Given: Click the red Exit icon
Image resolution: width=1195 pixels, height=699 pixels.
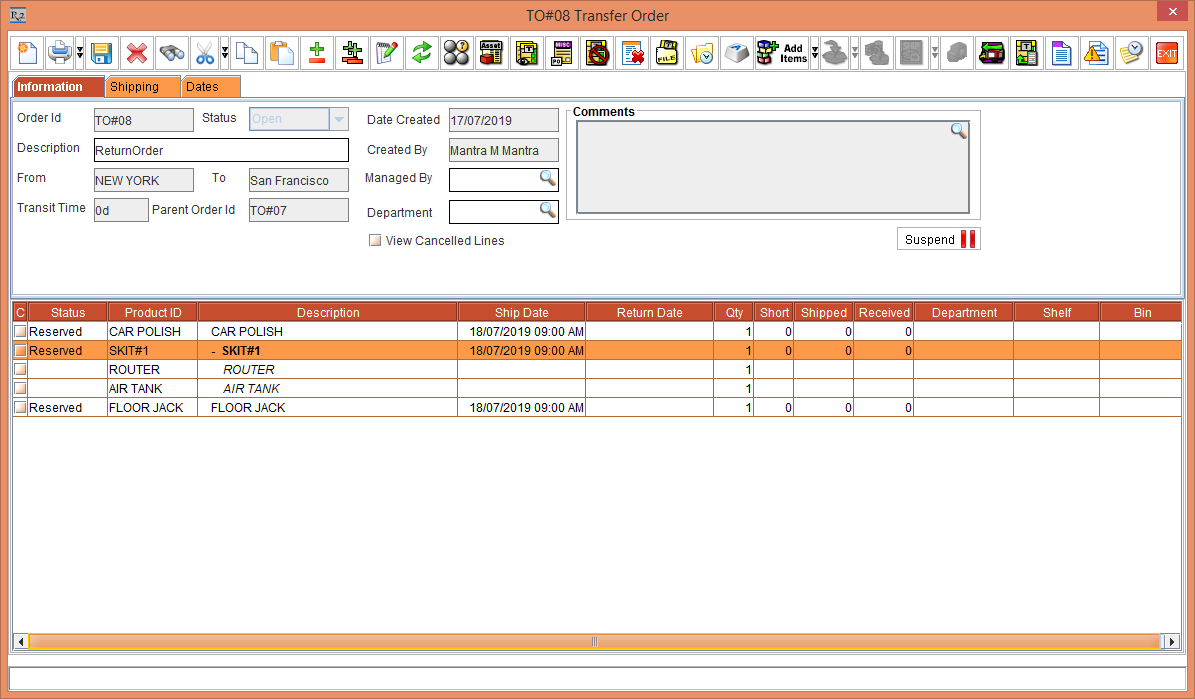Looking at the screenshot, I should point(1166,53).
